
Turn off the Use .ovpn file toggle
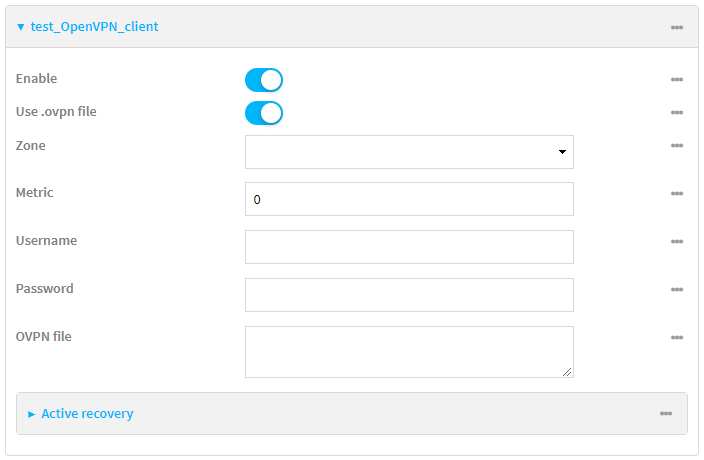pos(264,113)
